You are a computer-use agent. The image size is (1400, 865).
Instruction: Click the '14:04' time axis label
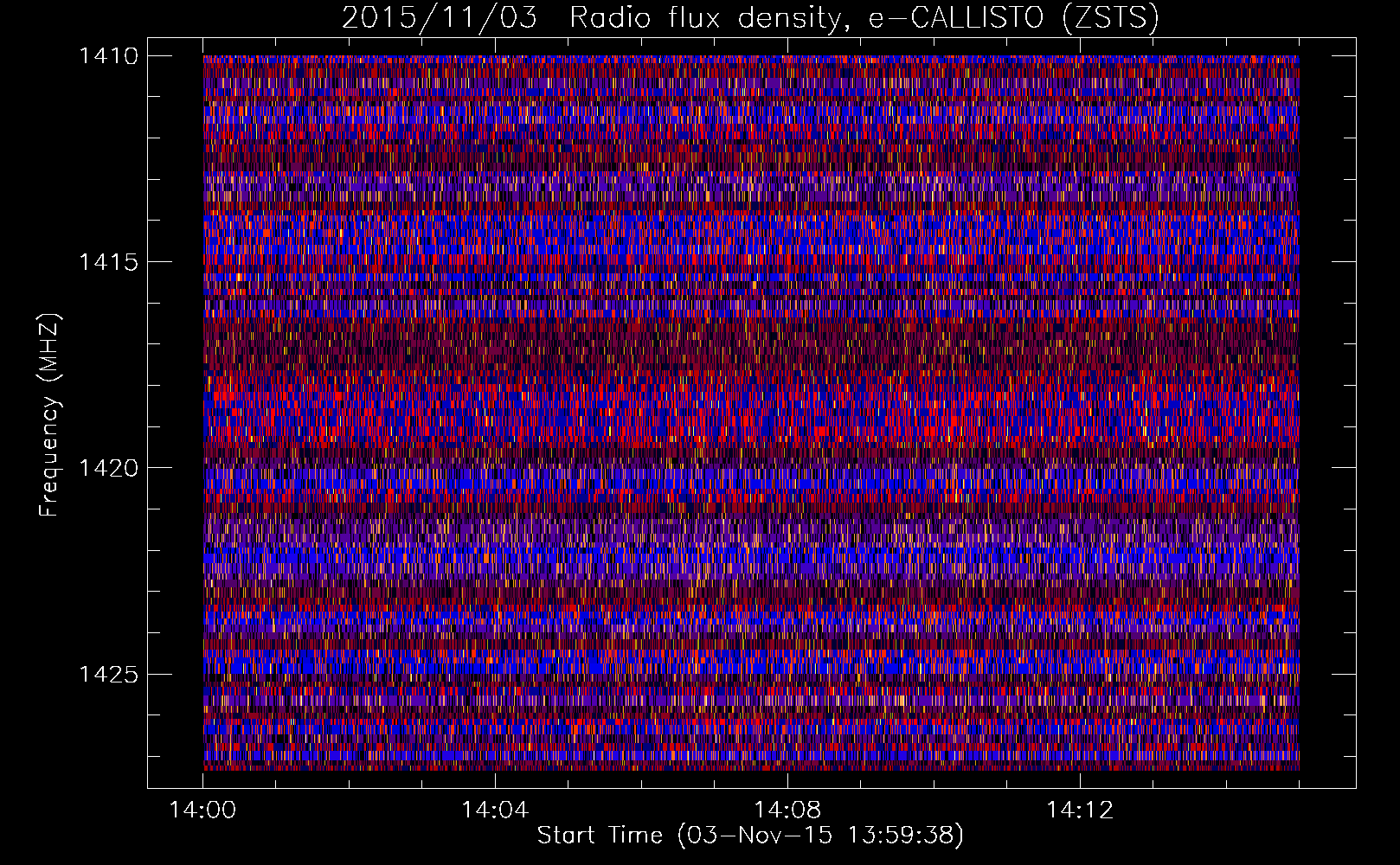pyautogui.click(x=495, y=811)
